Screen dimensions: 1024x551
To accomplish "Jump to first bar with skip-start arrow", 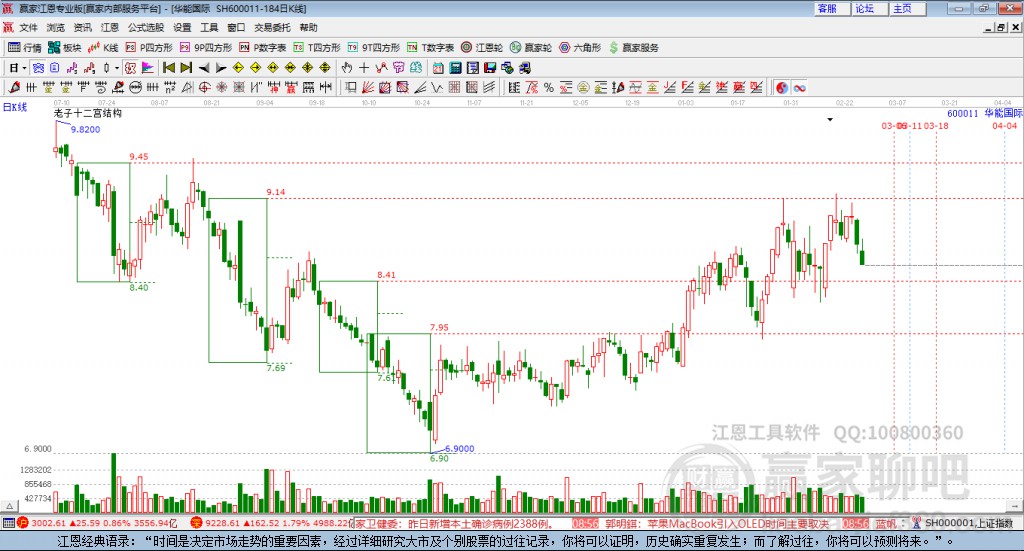I will (x=168, y=67).
